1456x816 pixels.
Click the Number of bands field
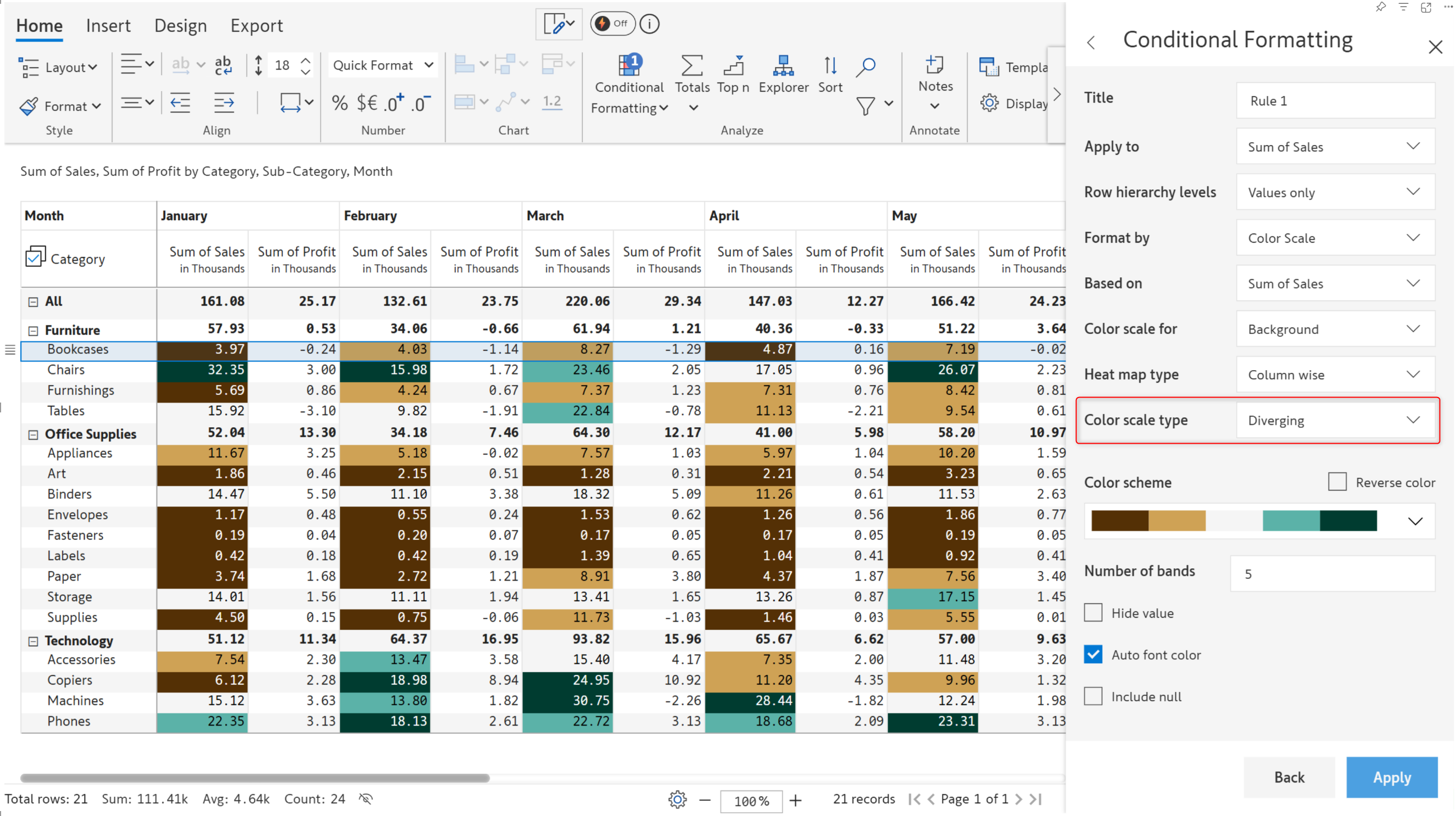(1332, 574)
